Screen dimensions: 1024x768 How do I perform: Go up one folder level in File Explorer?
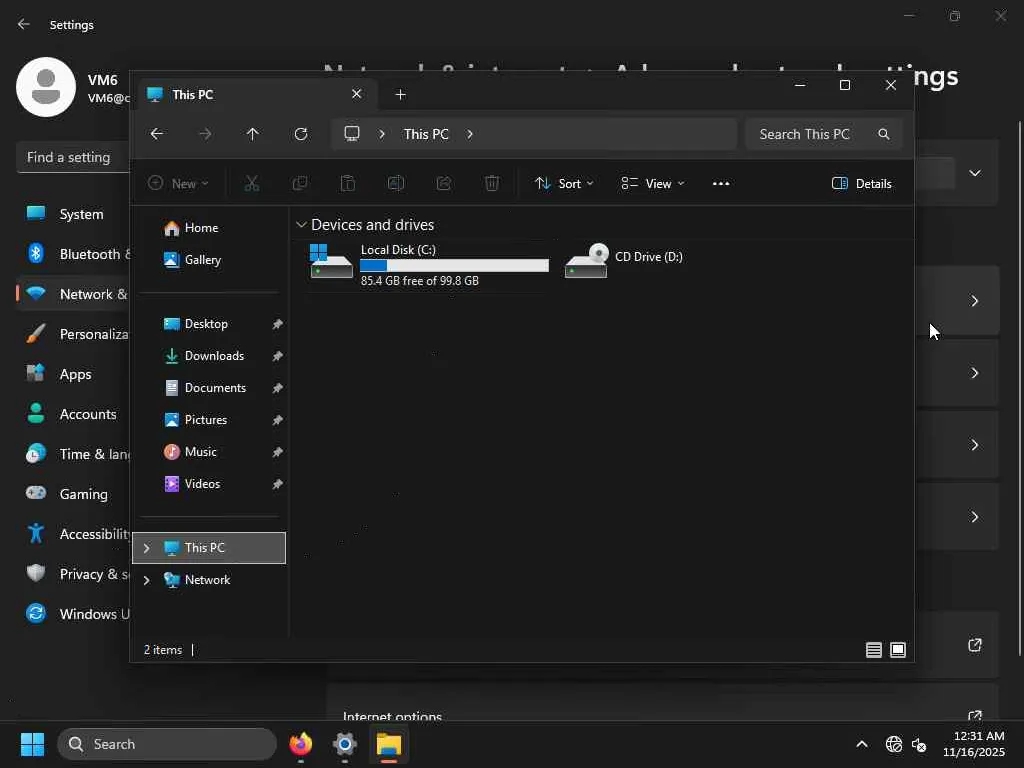[253, 134]
